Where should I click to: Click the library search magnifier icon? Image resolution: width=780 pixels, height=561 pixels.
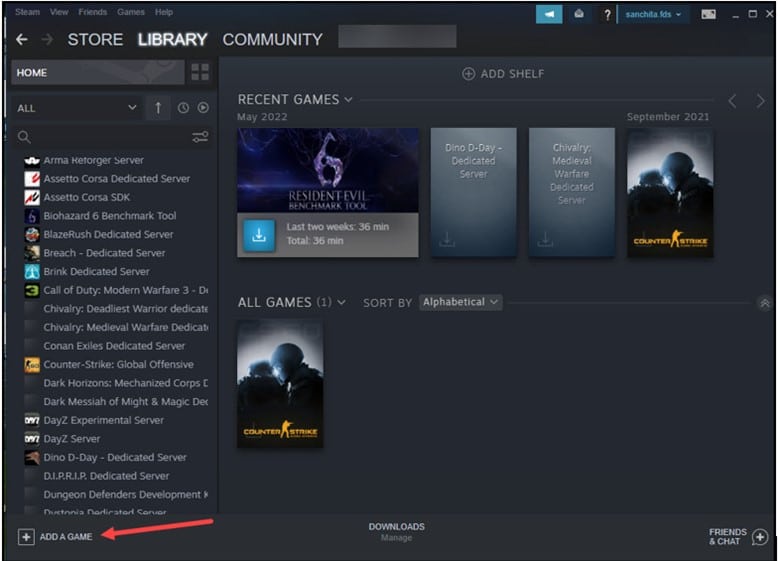tap(24, 137)
